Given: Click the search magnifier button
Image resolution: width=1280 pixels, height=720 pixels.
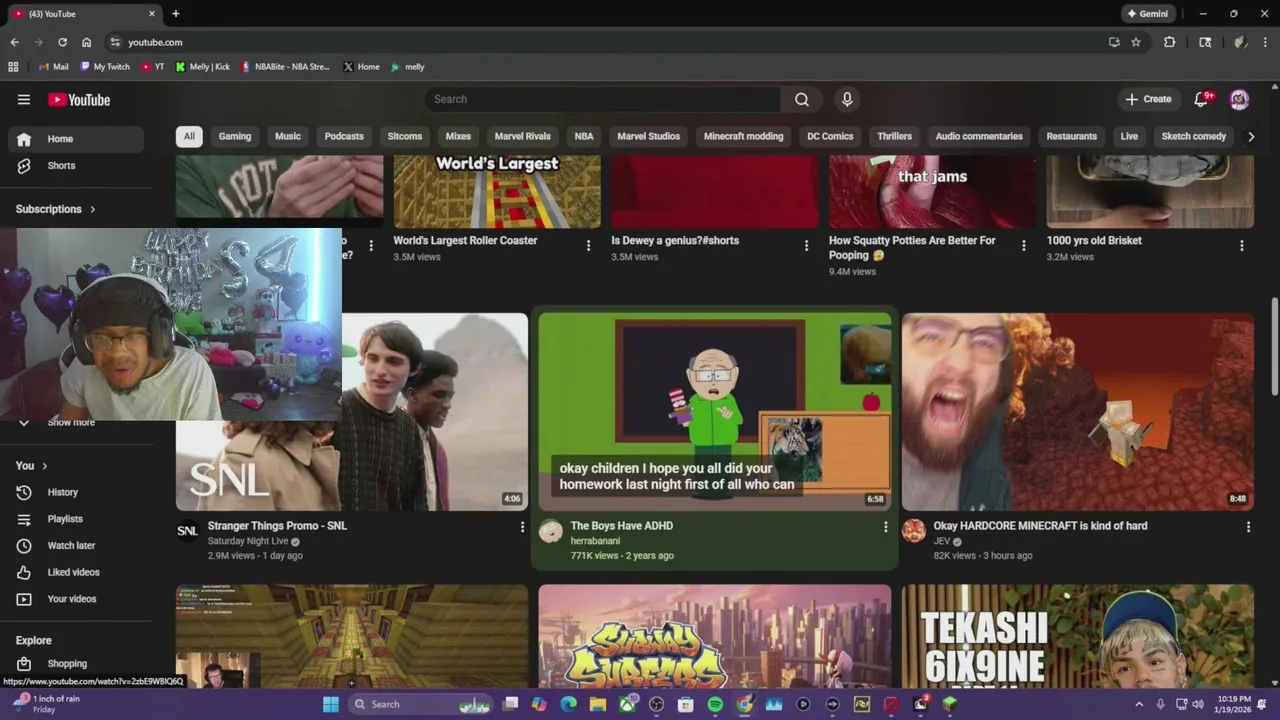Looking at the screenshot, I should 802,99.
